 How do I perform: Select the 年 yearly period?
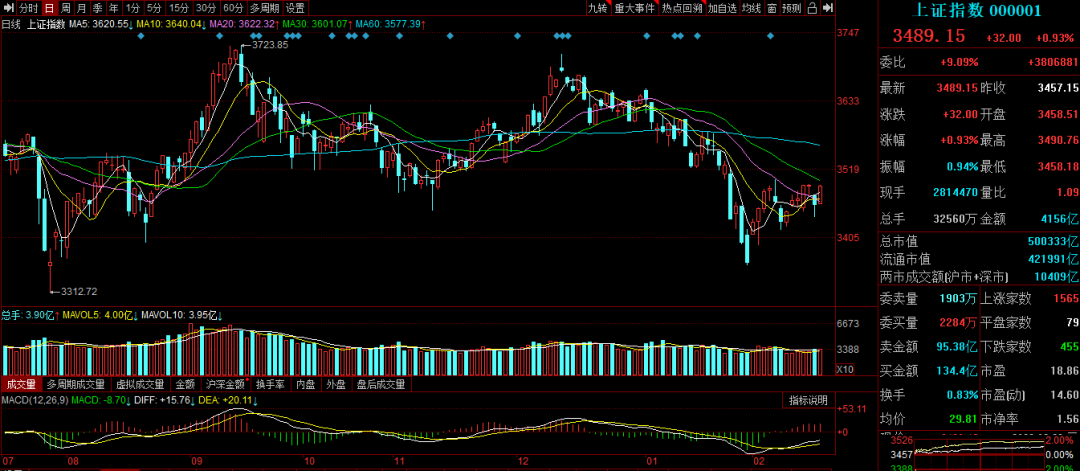click(x=114, y=8)
